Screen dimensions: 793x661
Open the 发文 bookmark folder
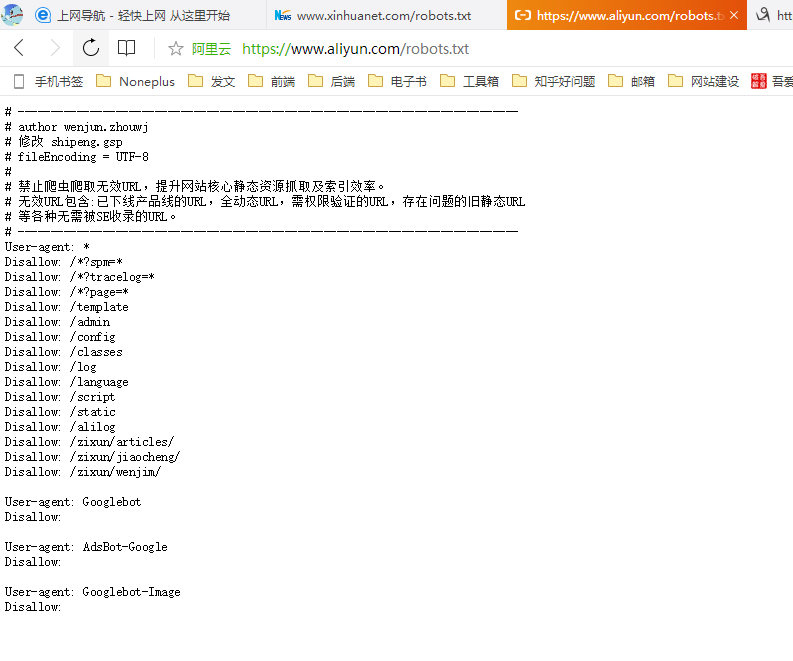(x=211, y=81)
